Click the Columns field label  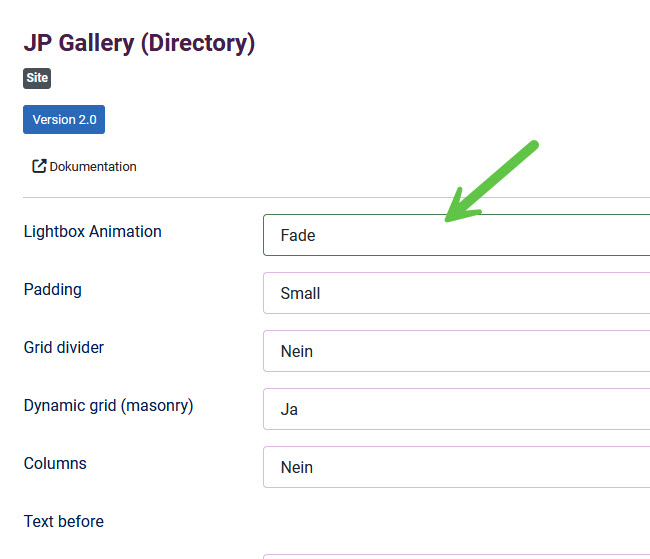pyautogui.click(x=55, y=464)
